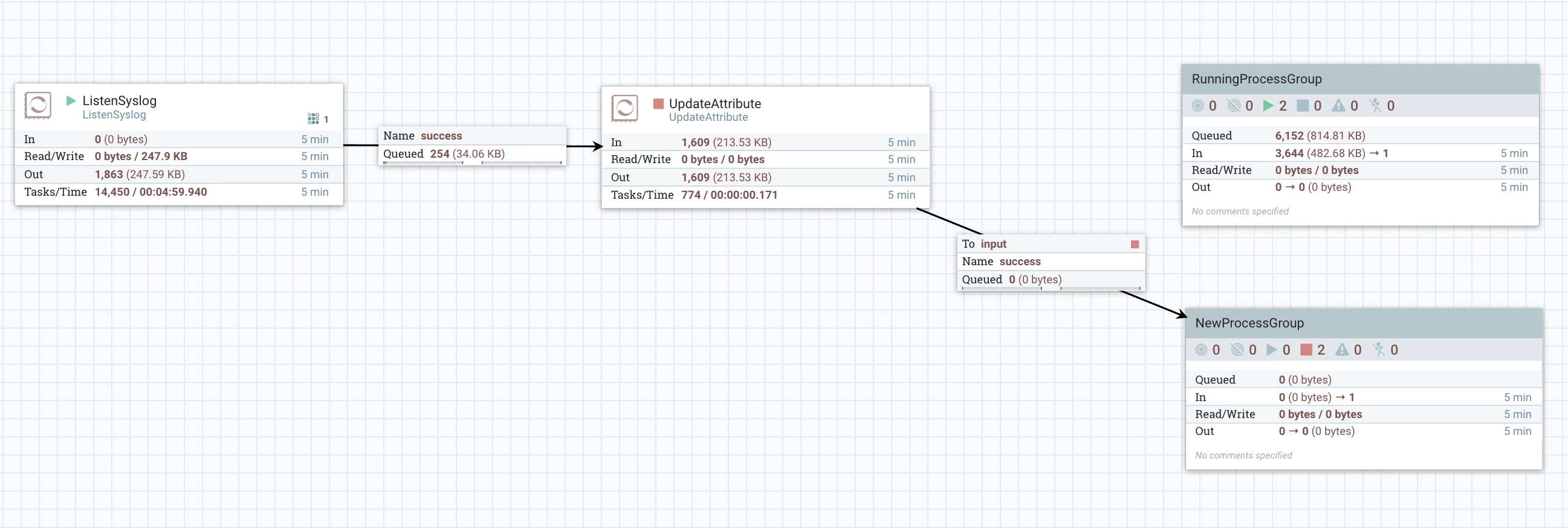Click the stopped components icon in NewProcessGroup
This screenshot has height=528, width=1568.
point(1306,350)
